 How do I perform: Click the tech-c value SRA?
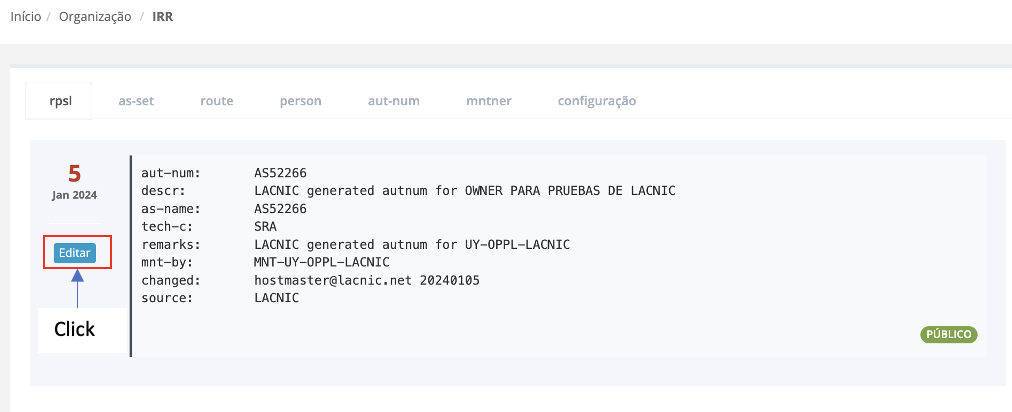[265, 227]
